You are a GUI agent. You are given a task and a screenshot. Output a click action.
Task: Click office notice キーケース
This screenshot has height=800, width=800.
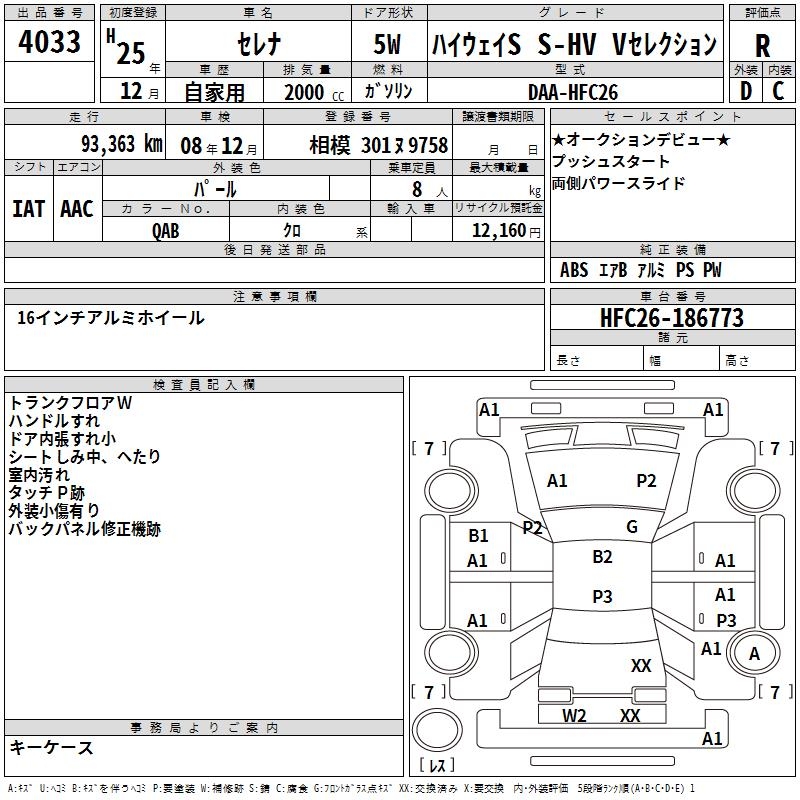click(52, 748)
